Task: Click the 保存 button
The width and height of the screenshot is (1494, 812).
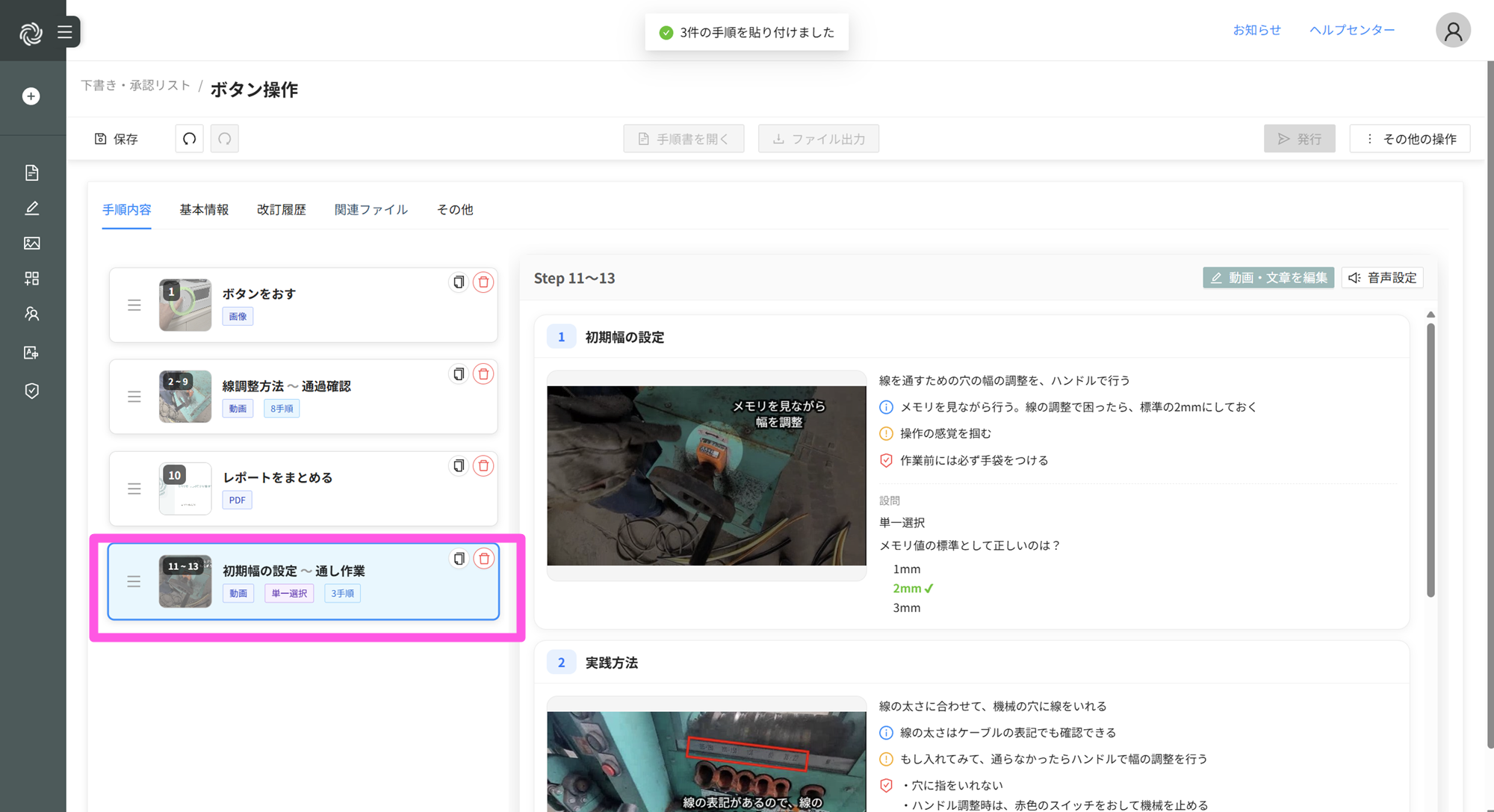Action: 117,139
